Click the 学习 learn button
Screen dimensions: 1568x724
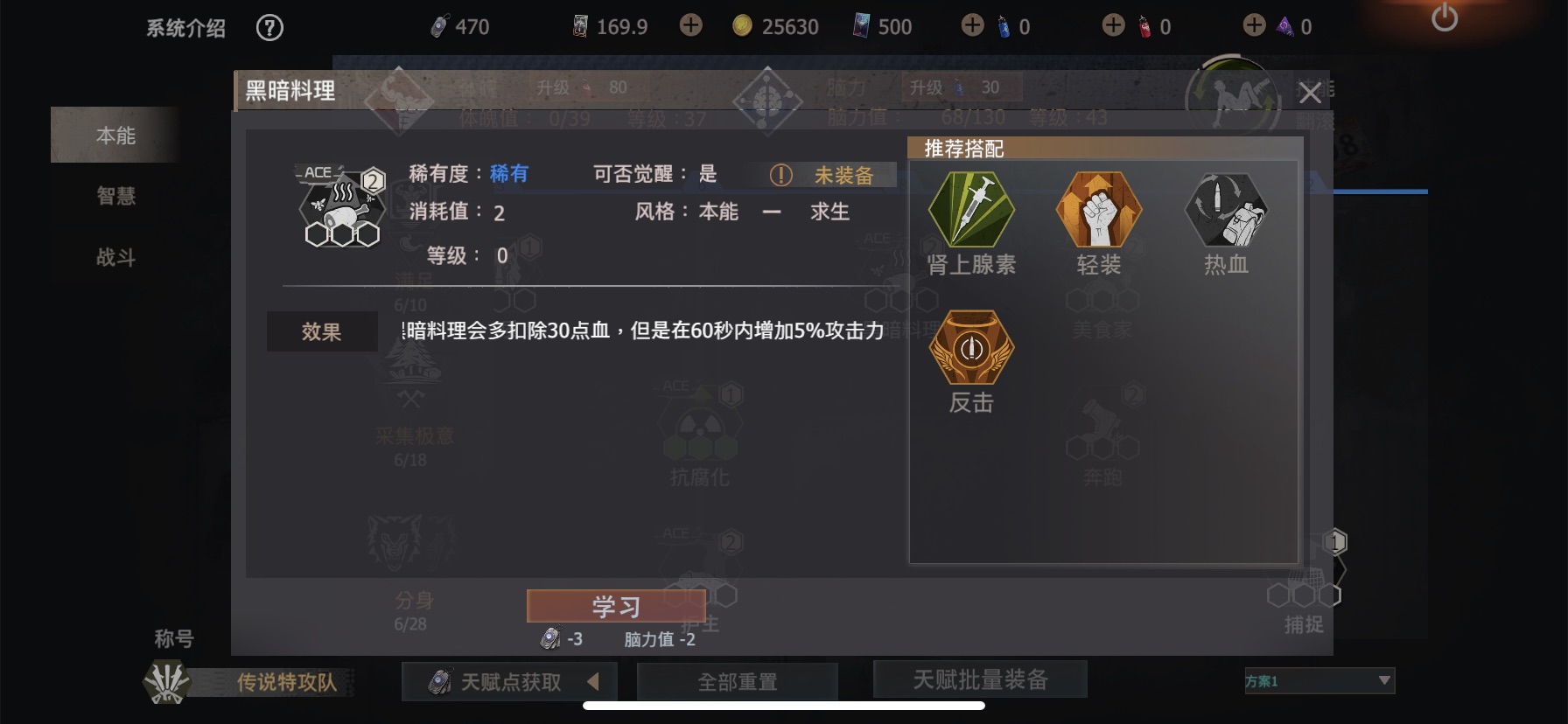616,606
